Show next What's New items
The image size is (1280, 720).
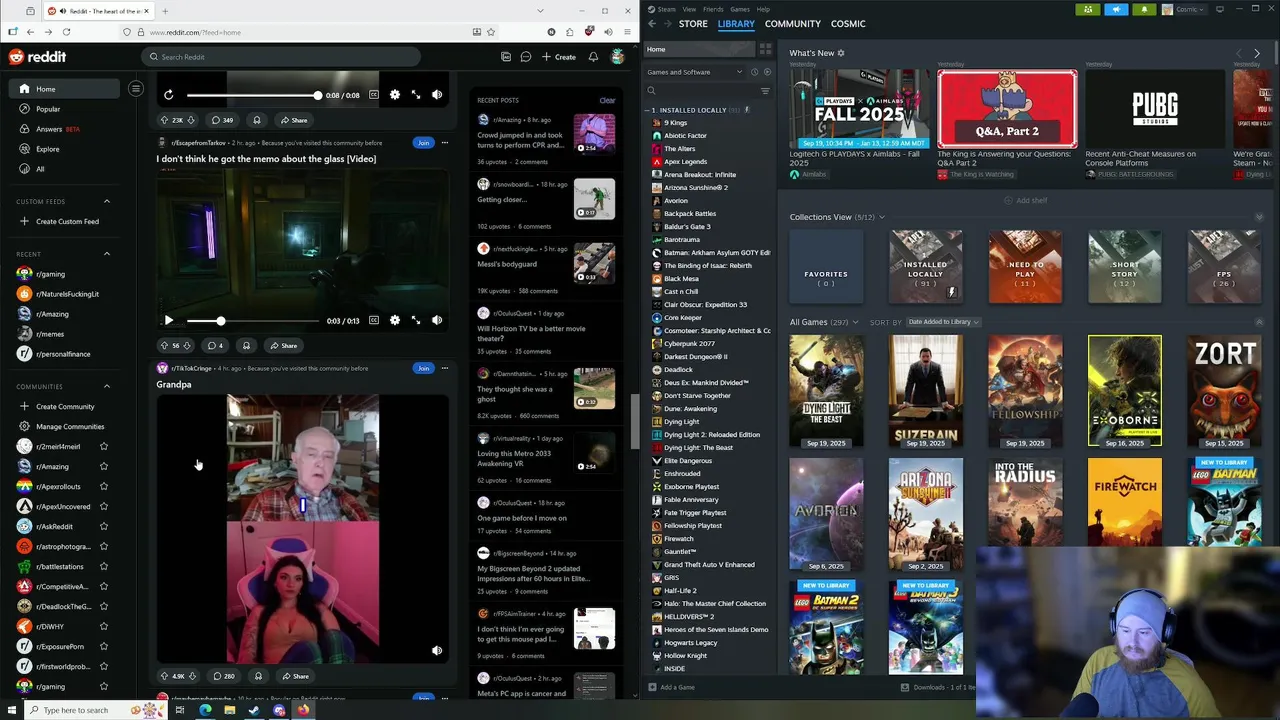pos(1257,53)
